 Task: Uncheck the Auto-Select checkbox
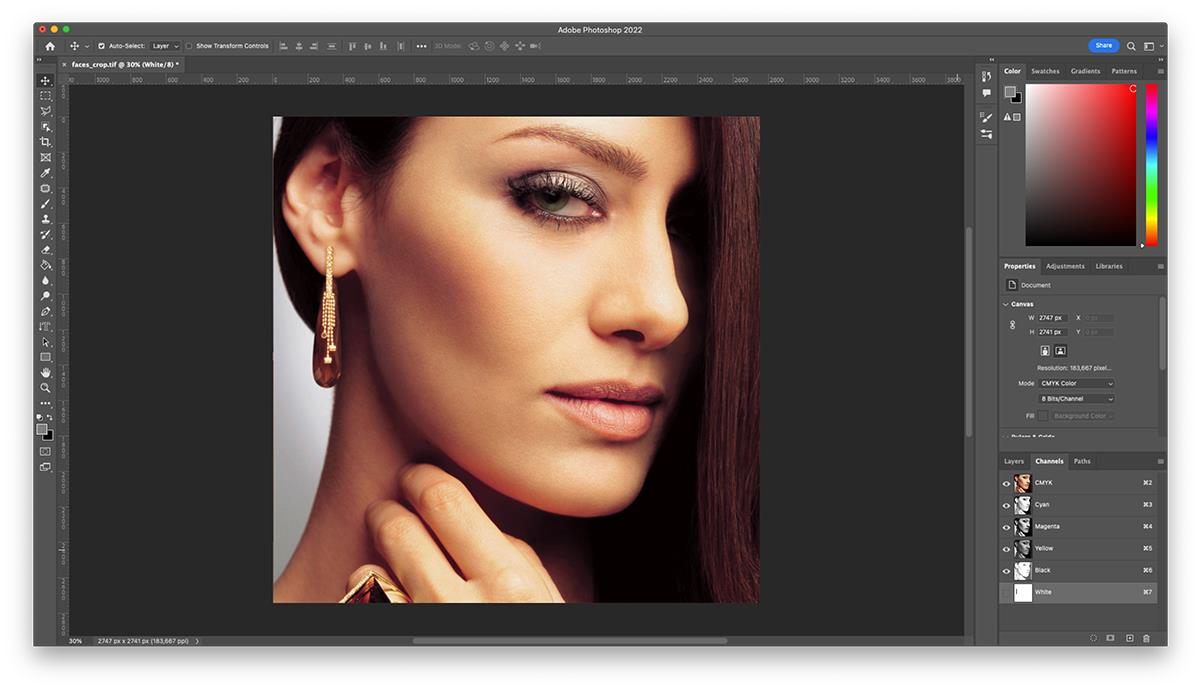click(x=101, y=46)
